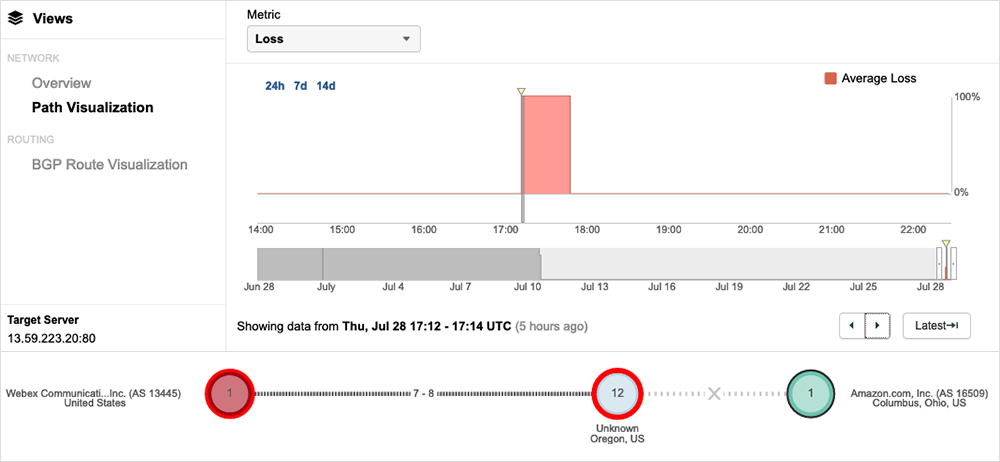Click the Average Loss legend swatch

[x=829, y=78]
